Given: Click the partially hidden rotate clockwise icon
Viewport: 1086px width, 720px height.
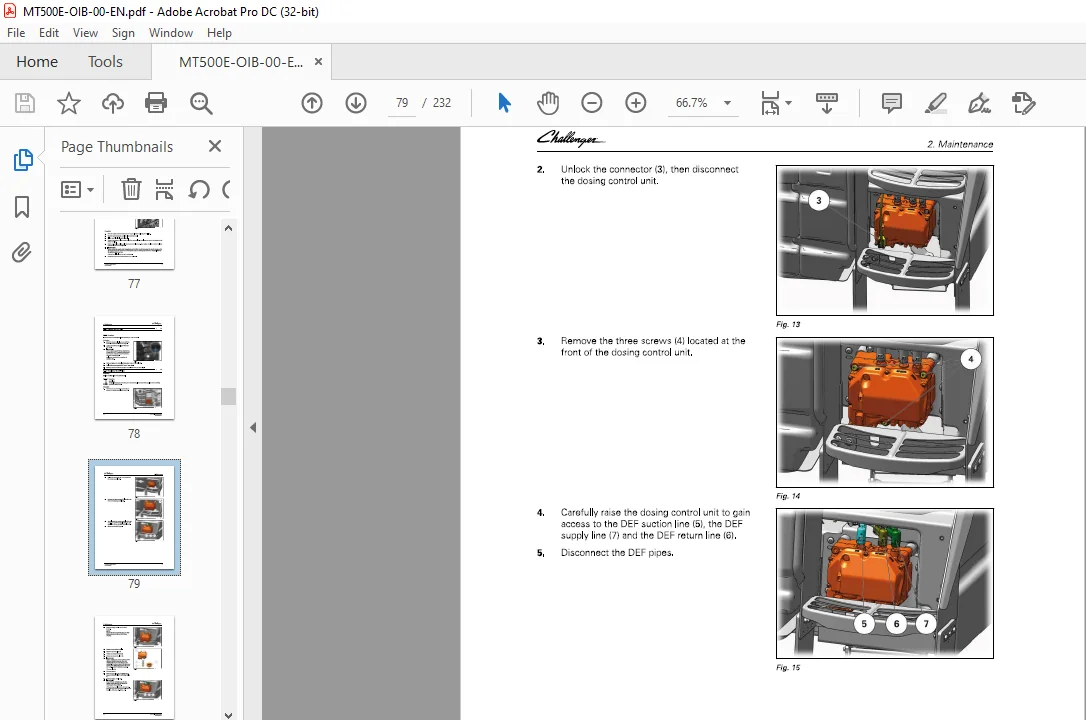Looking at the screenshot, I should pyautogui.click(x=226, y=189).
